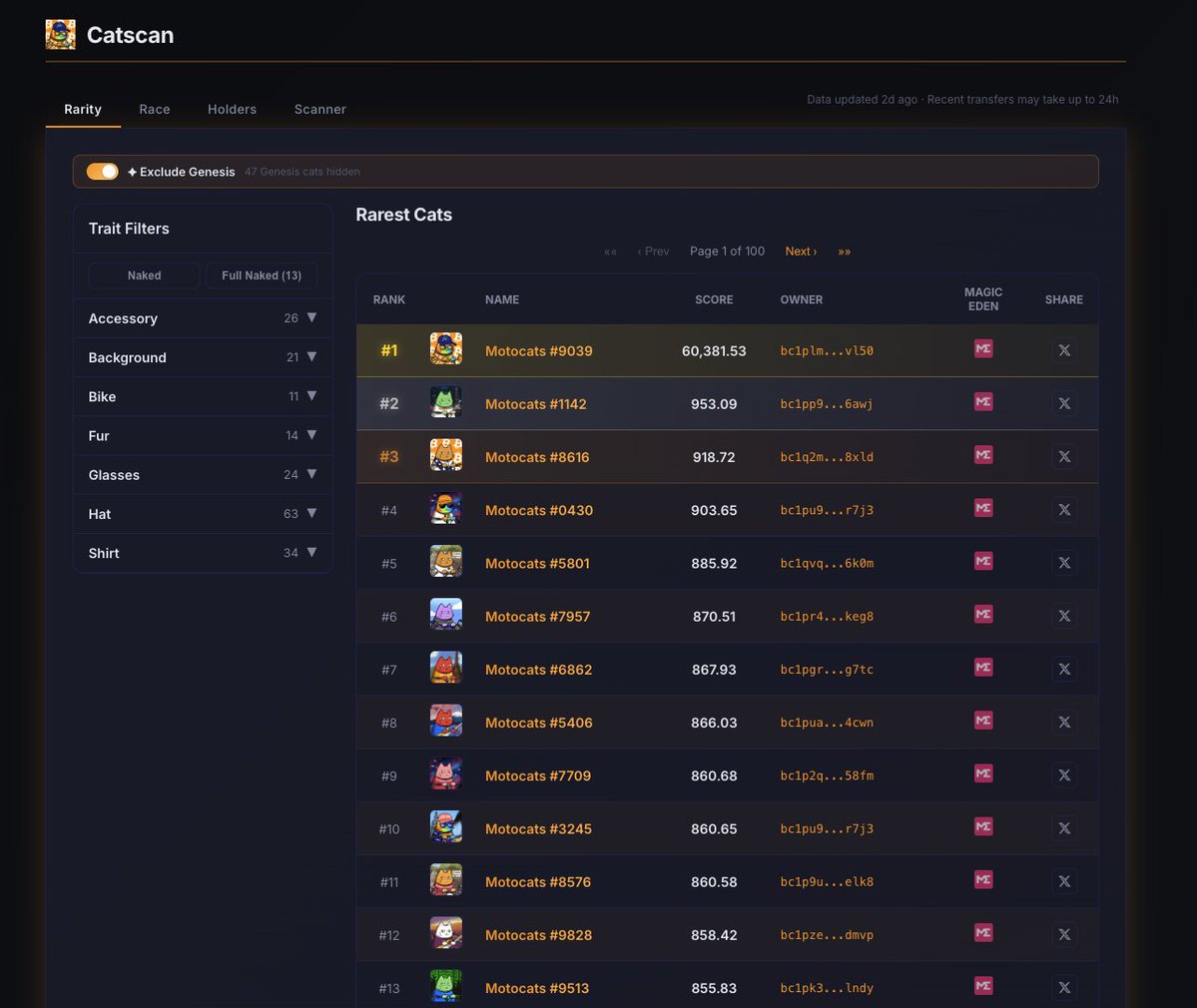
Task: Open Magic Eden for Motocats #0430
Action: [x=983, y=508]
